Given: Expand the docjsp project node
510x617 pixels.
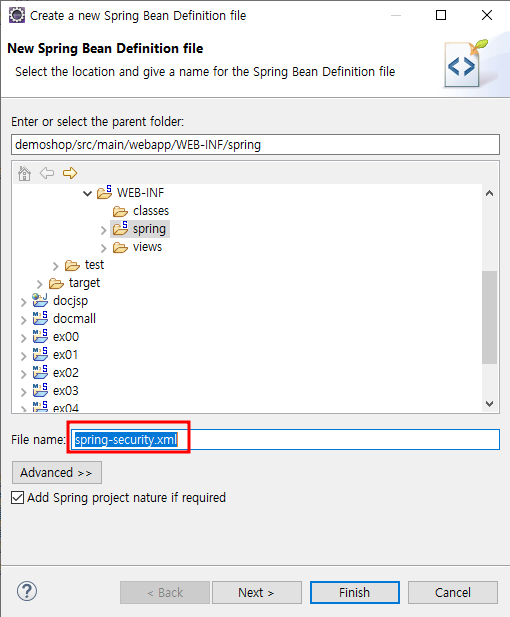Looking at the screenshot, I should 24,302.
